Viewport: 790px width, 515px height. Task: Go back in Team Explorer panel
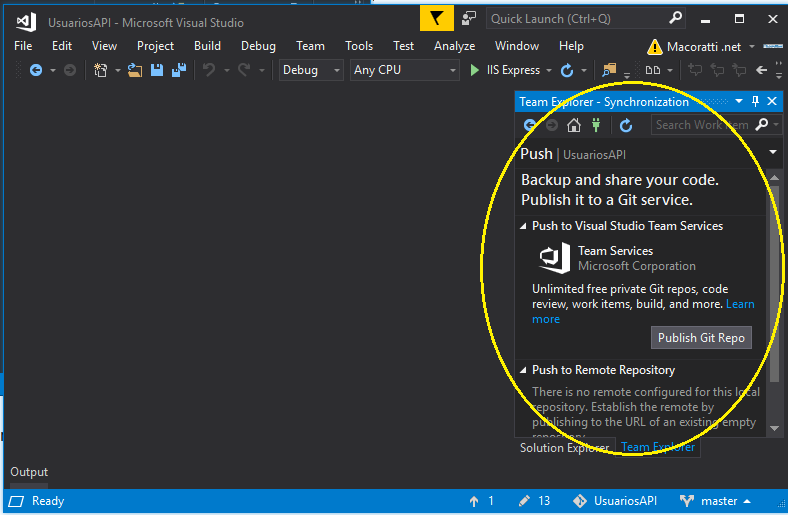click(x=530, y=125)
